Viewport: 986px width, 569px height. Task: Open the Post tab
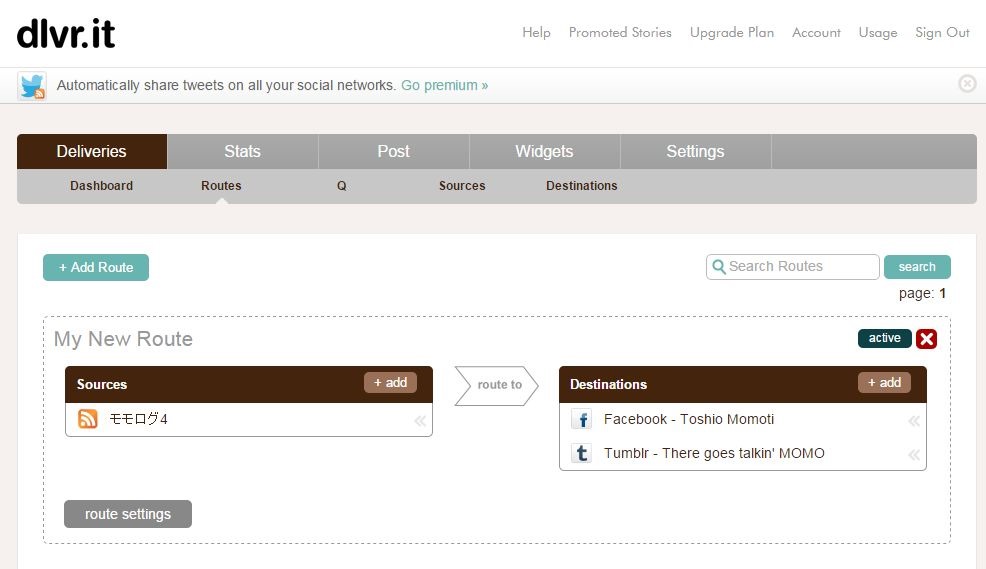click(x=394, y=152)
